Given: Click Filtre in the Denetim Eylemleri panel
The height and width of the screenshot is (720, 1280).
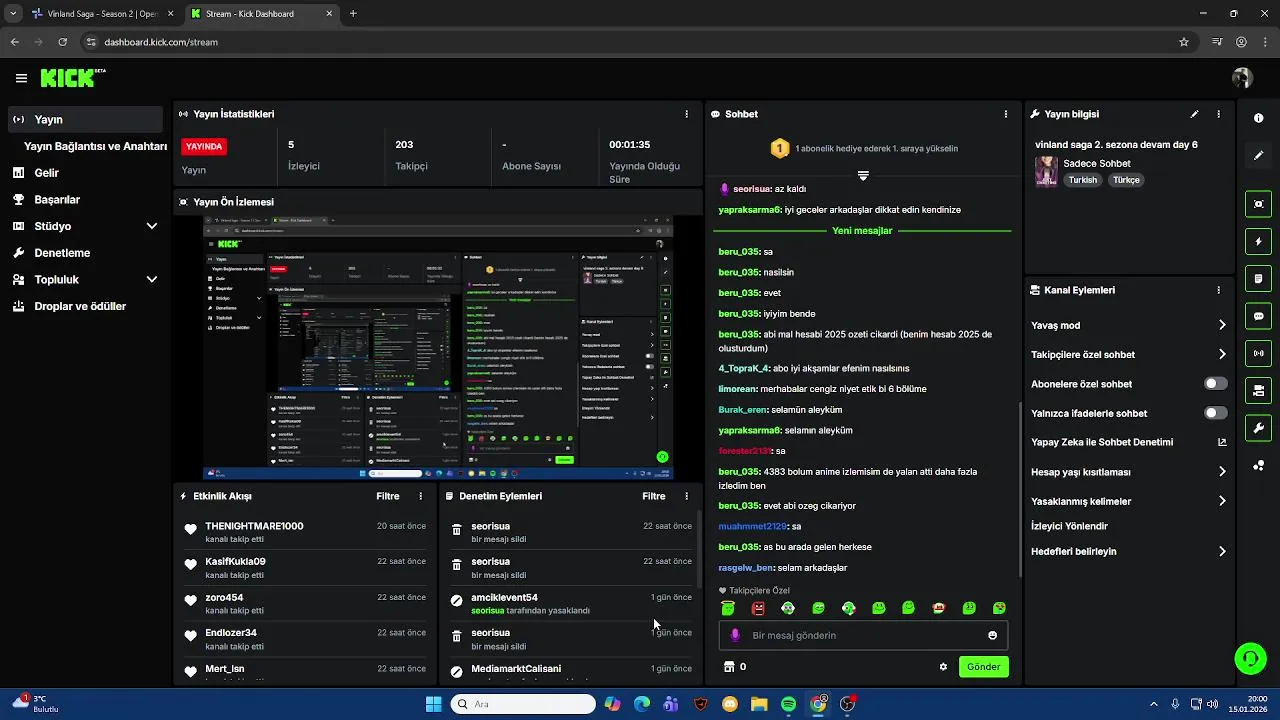Looking at the screenshot, I should coord(654,496).
